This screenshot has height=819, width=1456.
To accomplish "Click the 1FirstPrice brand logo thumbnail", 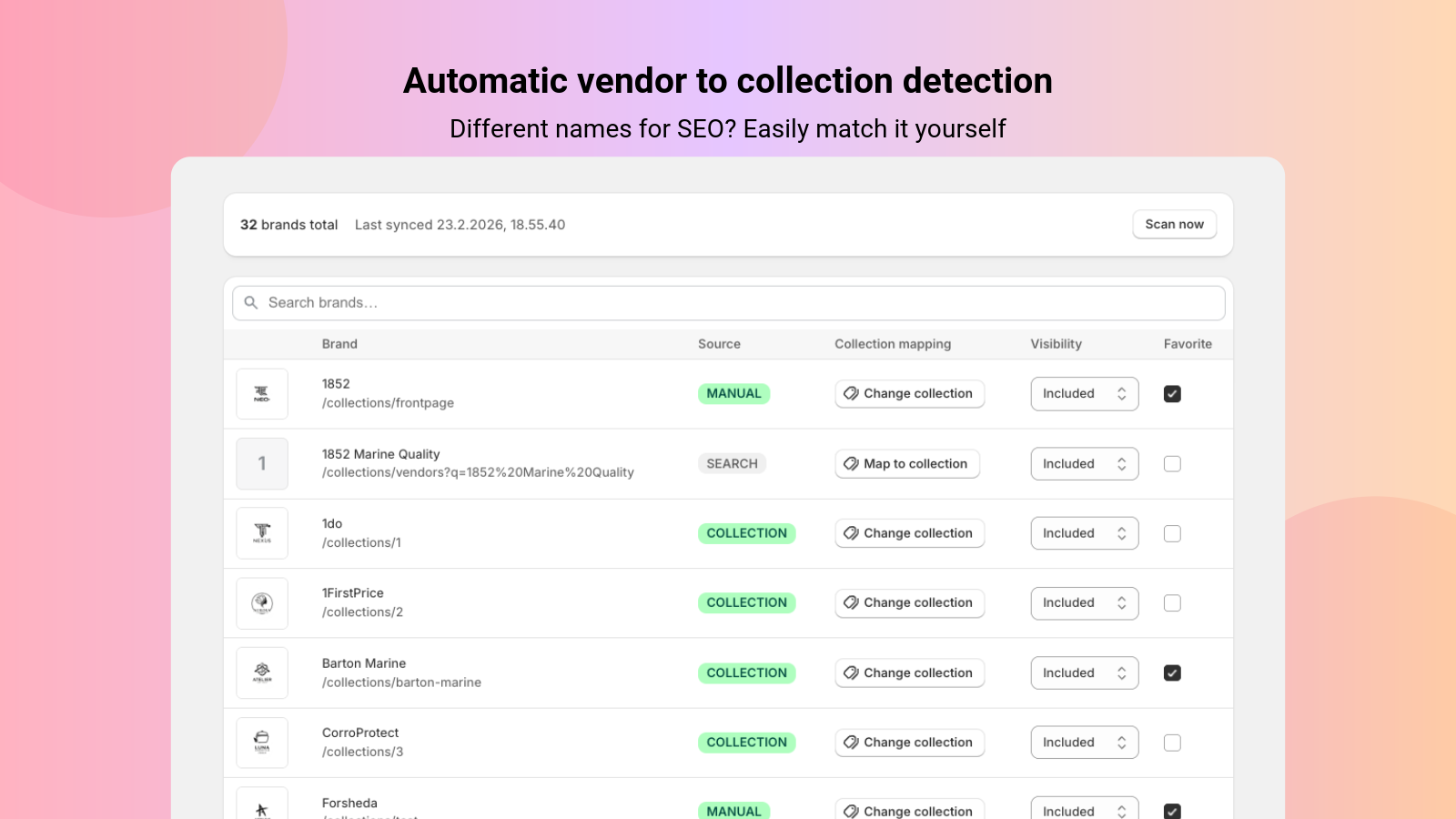I will point(262,603).
